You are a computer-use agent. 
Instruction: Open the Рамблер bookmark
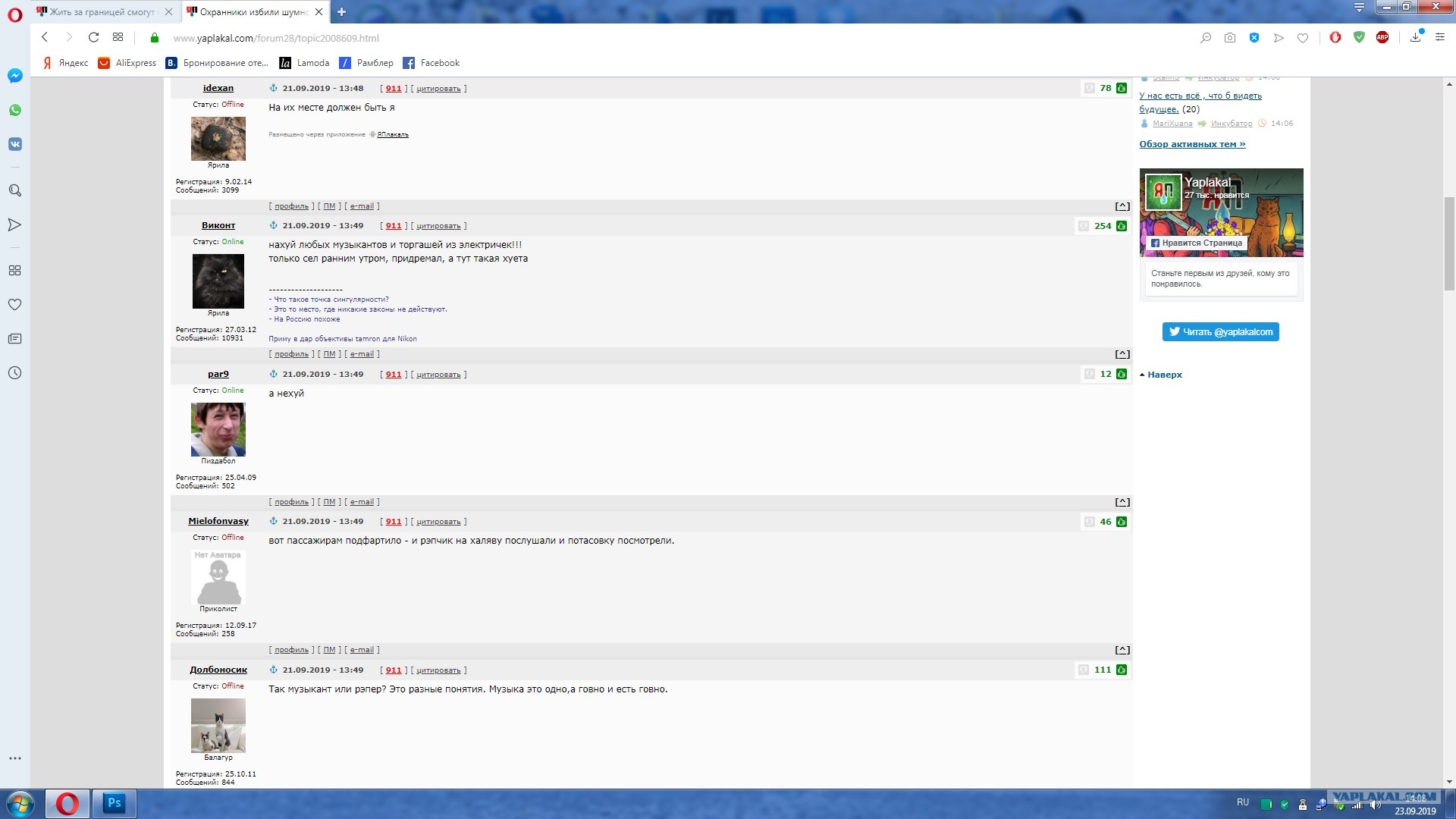[x=366, y=63]
